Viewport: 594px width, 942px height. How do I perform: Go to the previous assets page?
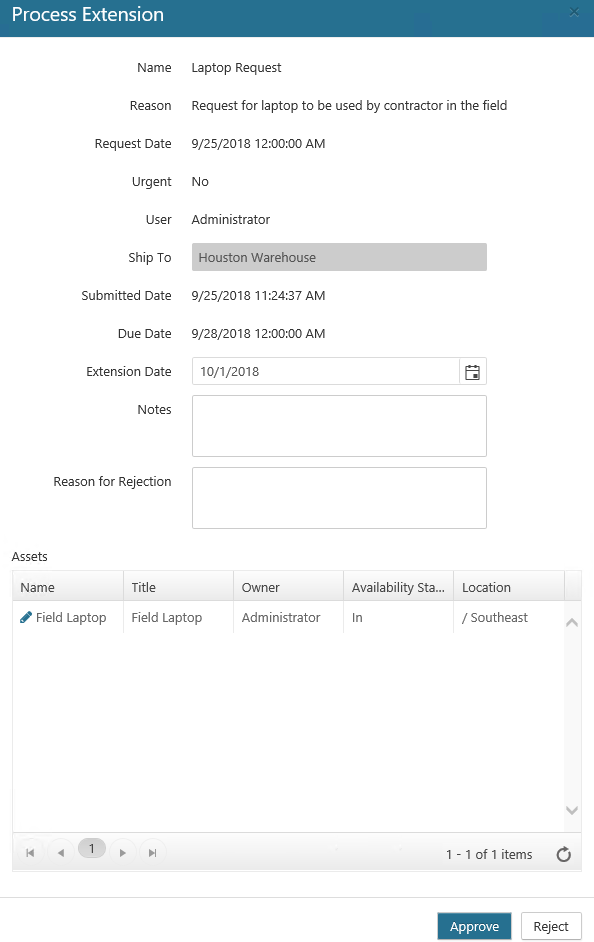pos(61,852)
